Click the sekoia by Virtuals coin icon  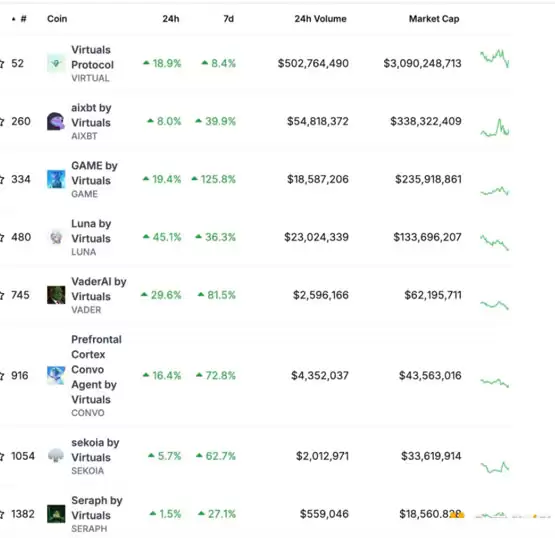pos(56,456)
